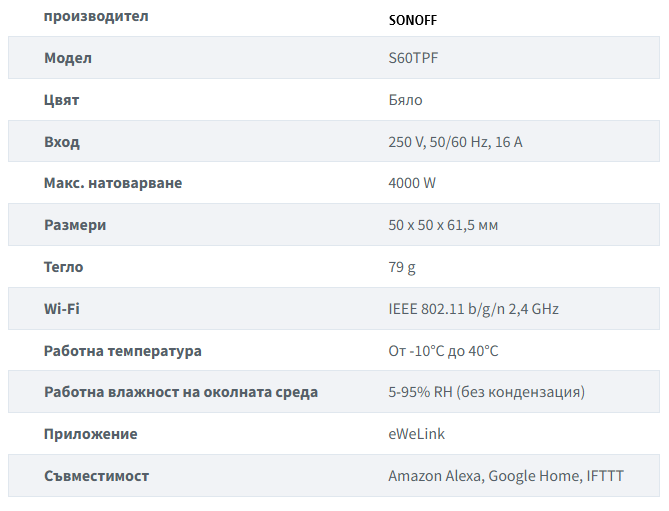669x511 pixels.
Task: Click the Модел row label
Action: pos(68,58)
